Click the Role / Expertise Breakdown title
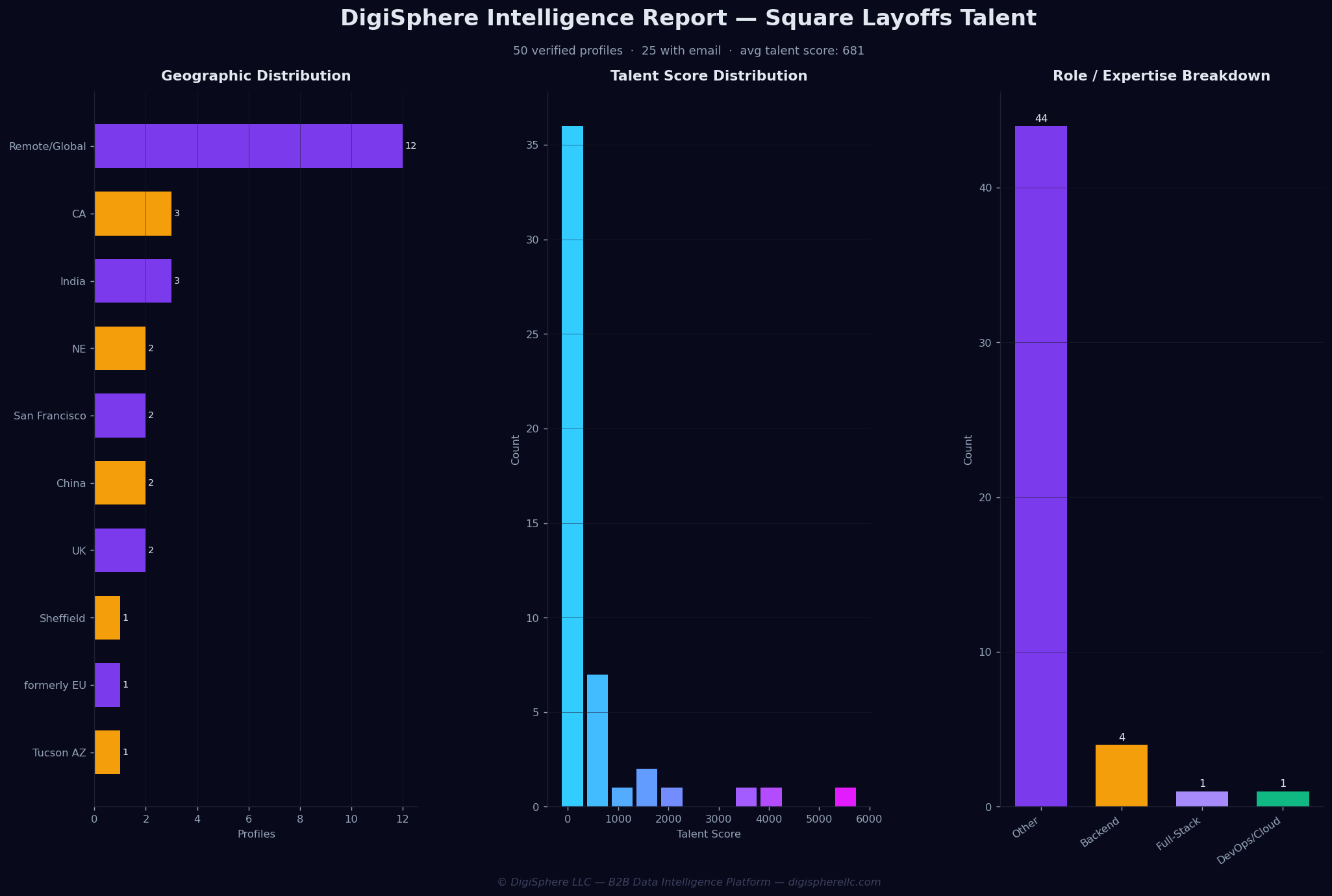The height and width of the screenshot is (896, 1332). coord(1161,76)
